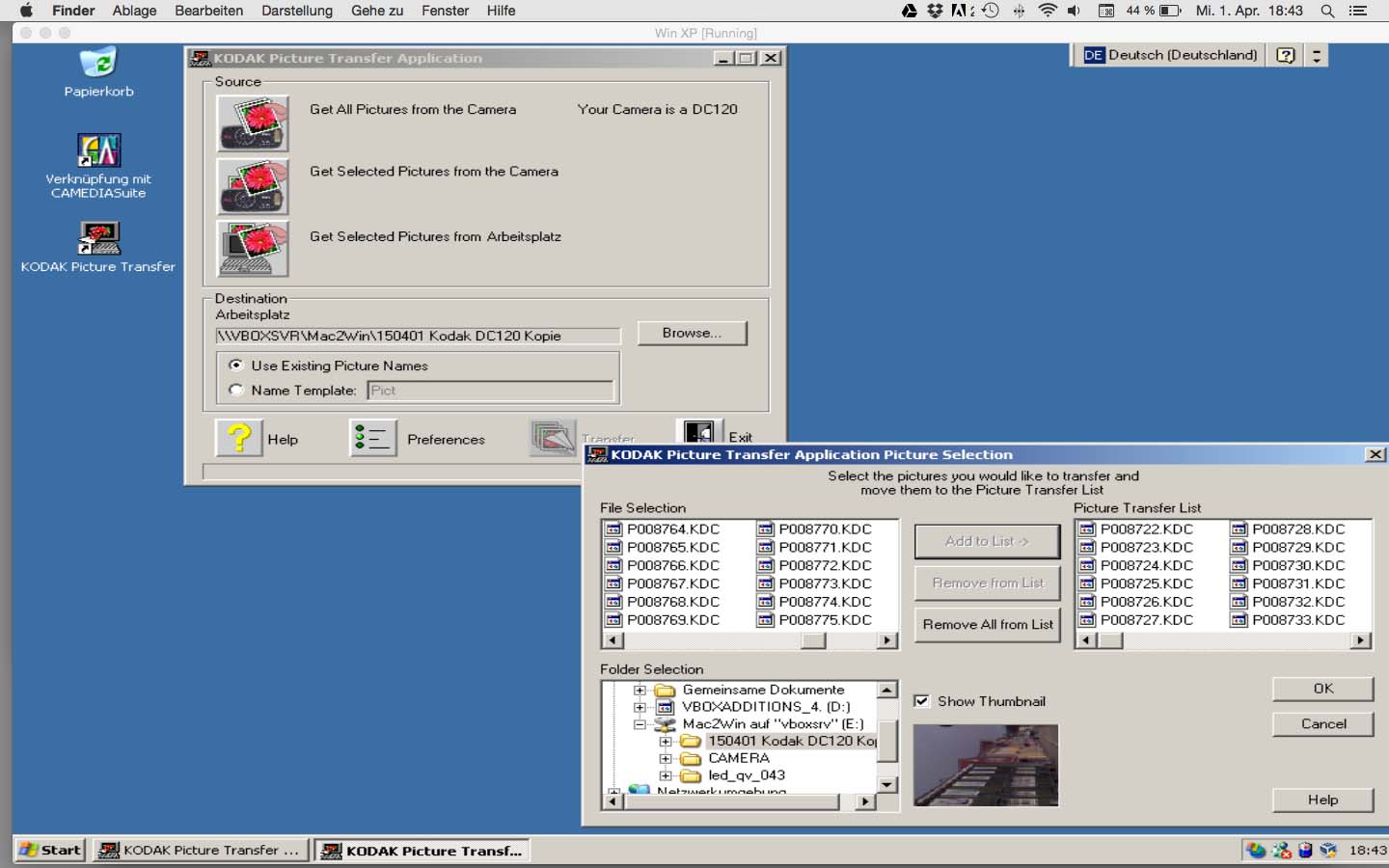
Task: Click the Get All Pictures from Camera icon
Action: tap(253, 123)
